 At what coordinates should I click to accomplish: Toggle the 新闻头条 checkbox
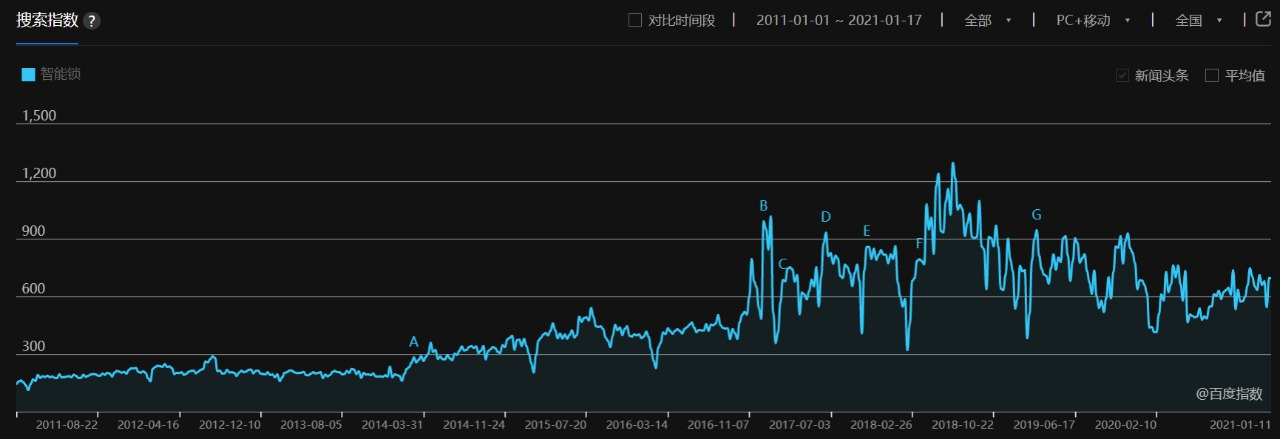click(x=1123, y=75)
